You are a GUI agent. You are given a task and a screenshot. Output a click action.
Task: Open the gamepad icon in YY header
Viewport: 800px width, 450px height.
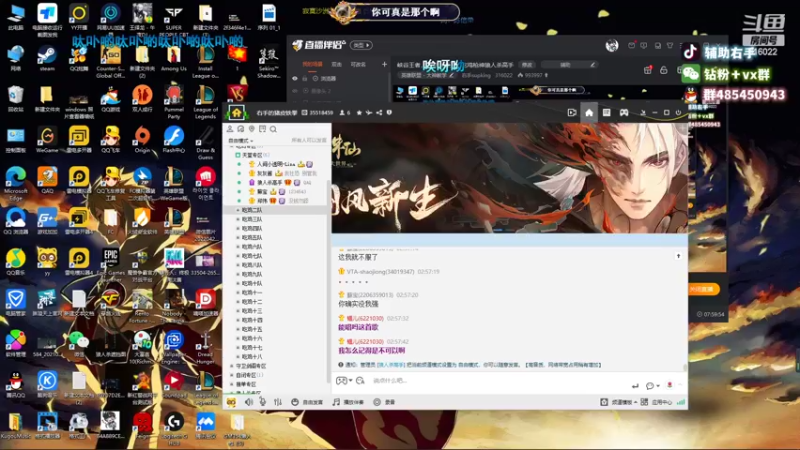624,113
